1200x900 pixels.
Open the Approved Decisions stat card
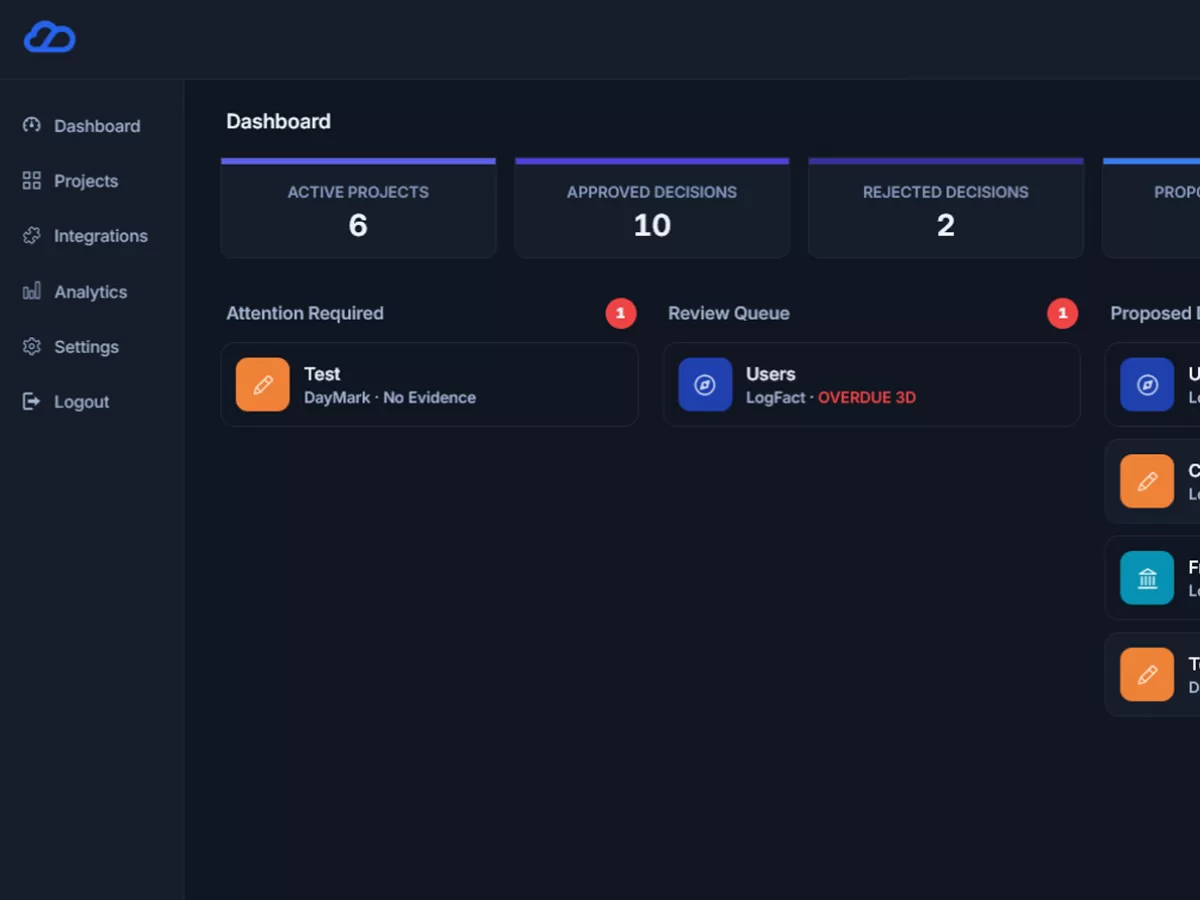652,210
